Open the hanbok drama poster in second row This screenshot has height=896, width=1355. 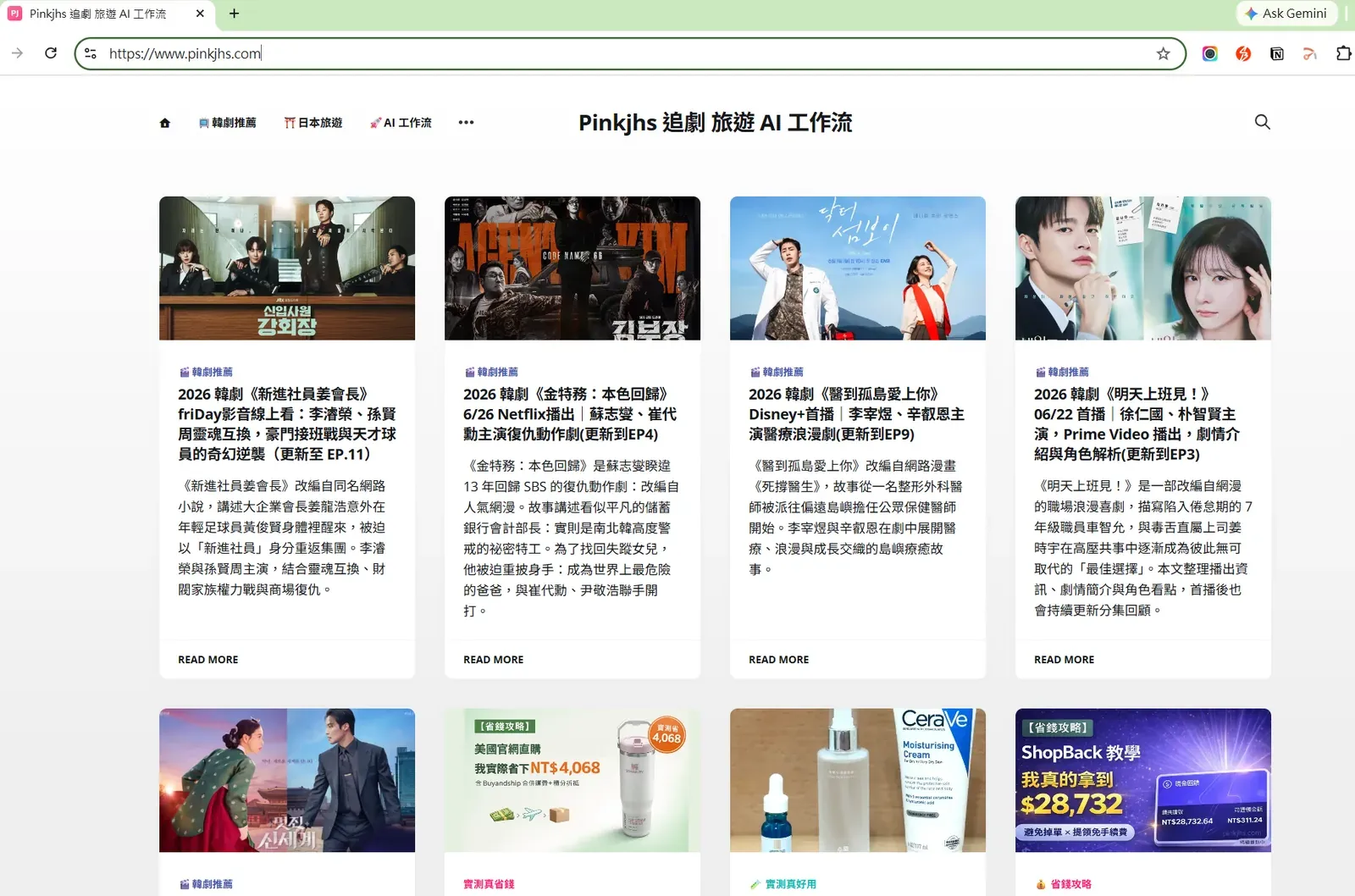click(287, 780)
